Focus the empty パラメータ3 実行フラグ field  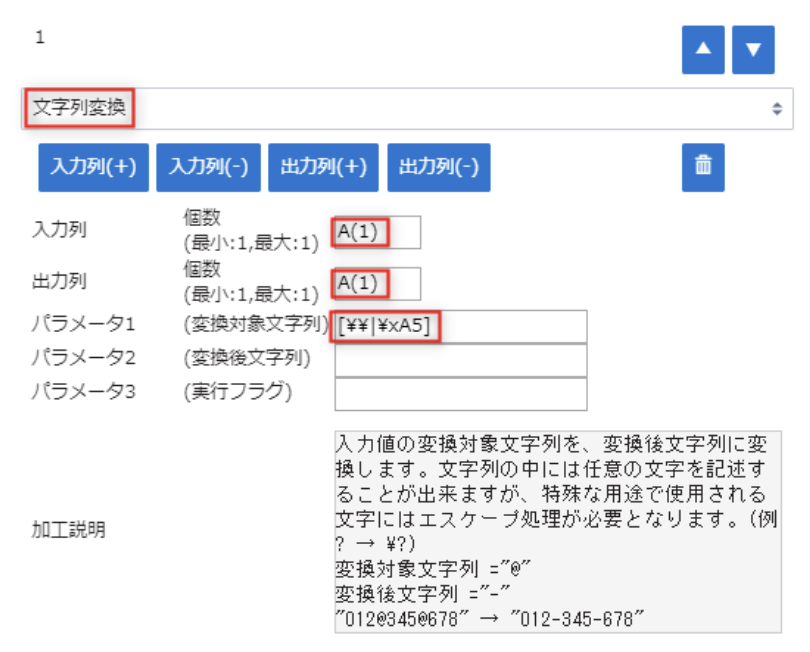(x=461, y=393)
